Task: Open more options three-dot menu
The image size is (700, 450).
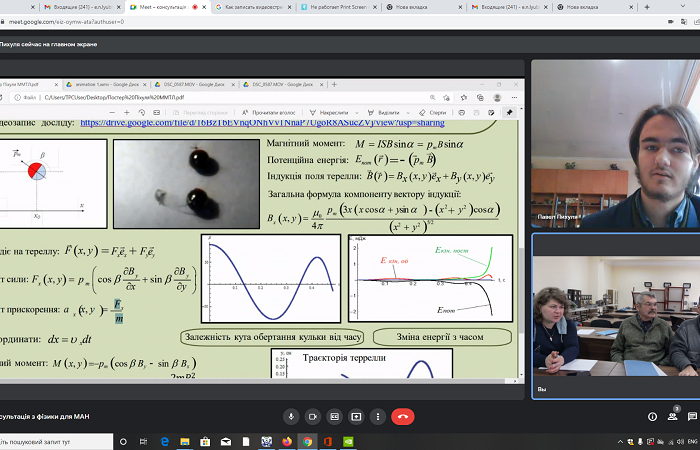Action: click(x=379, y=415)
